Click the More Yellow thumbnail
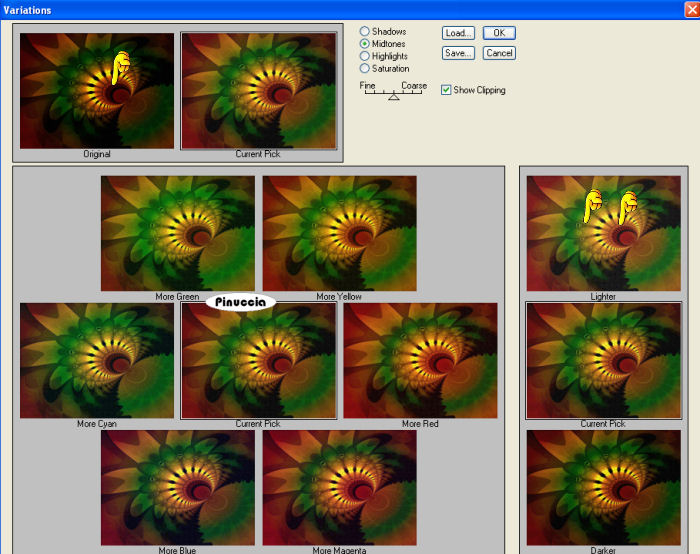700x554 pixels. [x=339, y=233]
